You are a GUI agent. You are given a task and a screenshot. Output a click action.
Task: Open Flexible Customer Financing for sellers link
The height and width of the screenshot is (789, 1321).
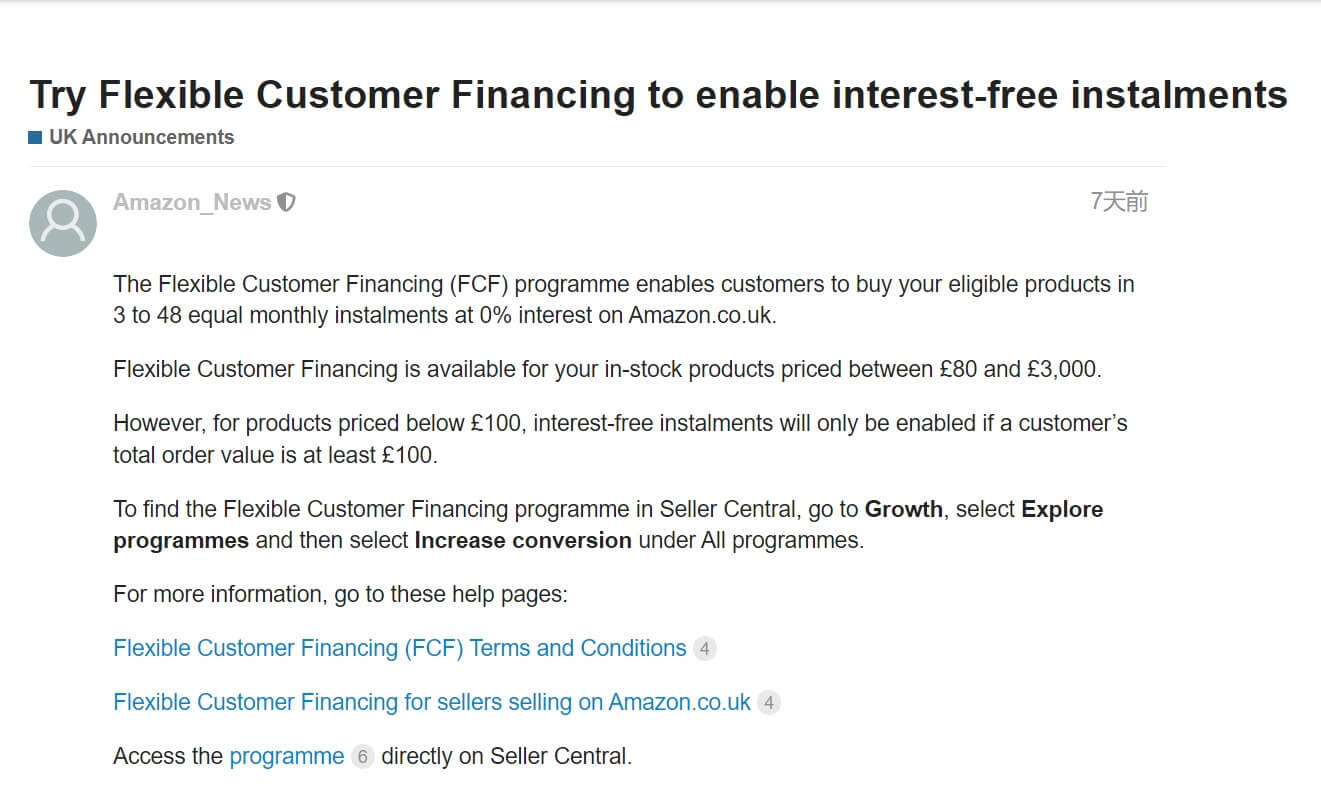tap(431, 702)
